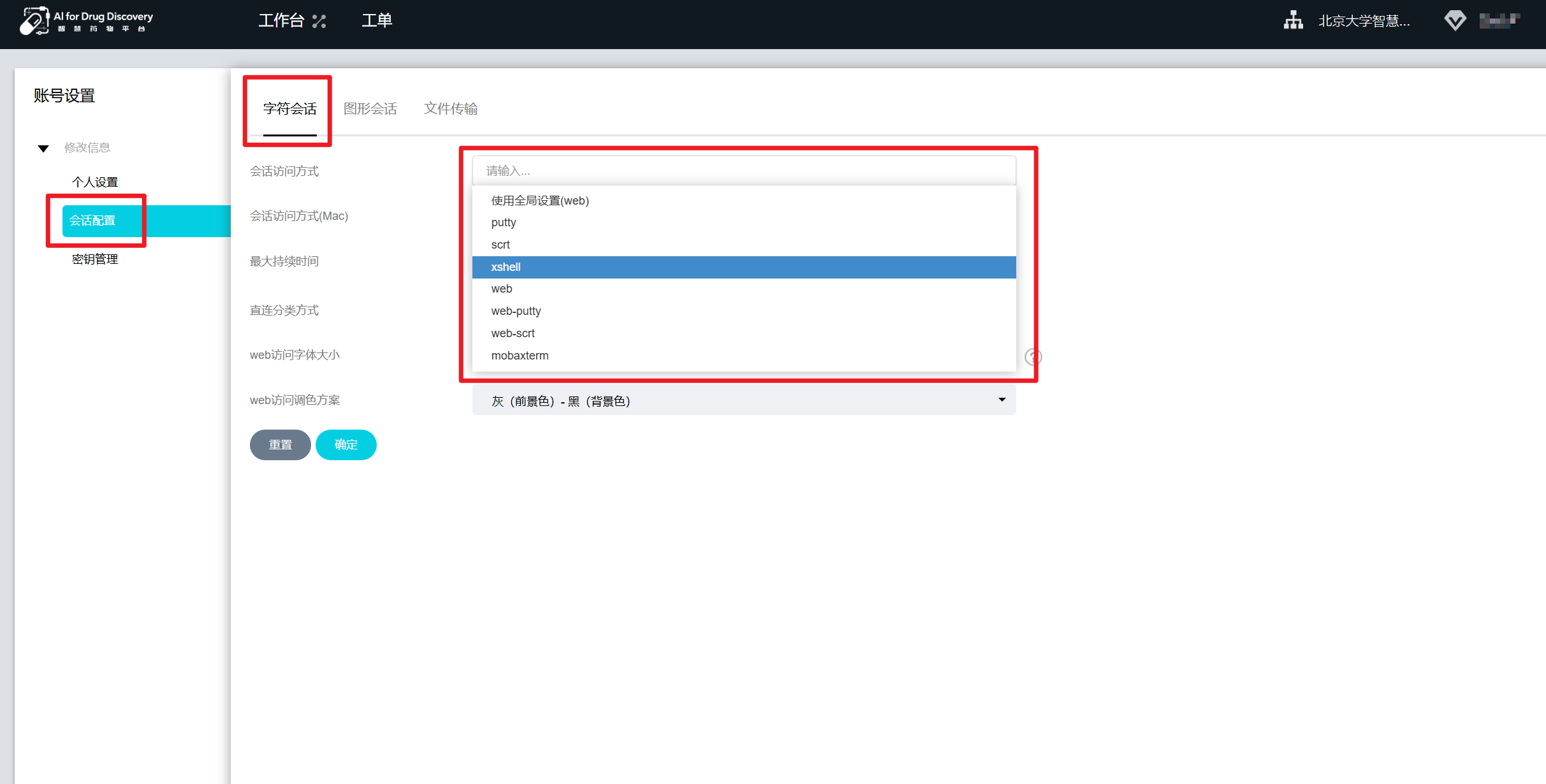The image size is (1546, 784).
Task: Click the web访问调色方案 label
Action: (x=295, y=400)
